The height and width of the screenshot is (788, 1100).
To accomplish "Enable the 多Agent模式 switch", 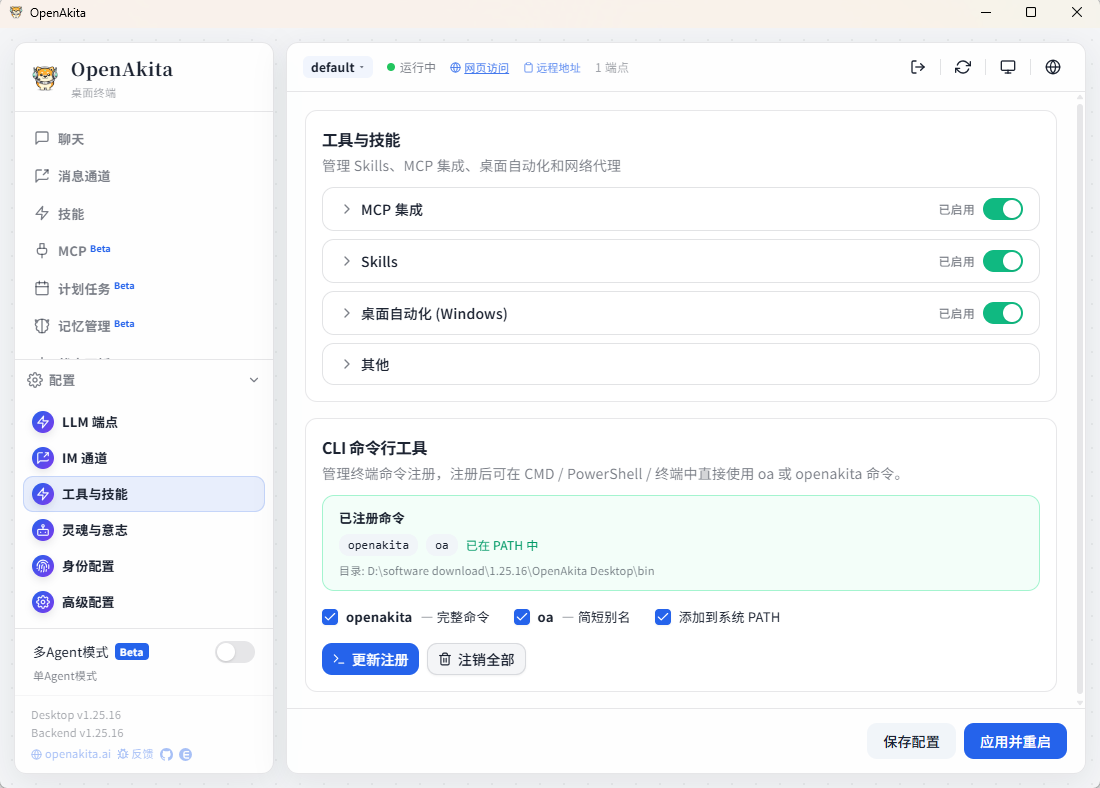I will 235,652.
